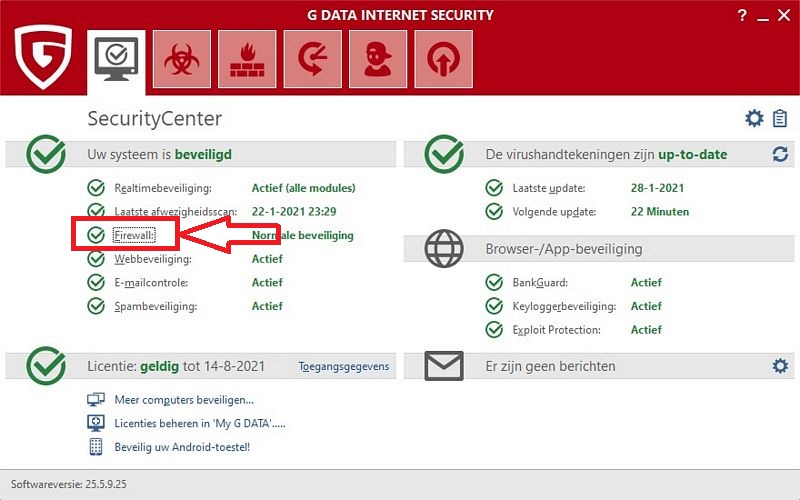Click the Webbeveiliging label
Image resolution: width=800 pixels, height=500 pixels.
pyautogui.click(x=153, y=259)
